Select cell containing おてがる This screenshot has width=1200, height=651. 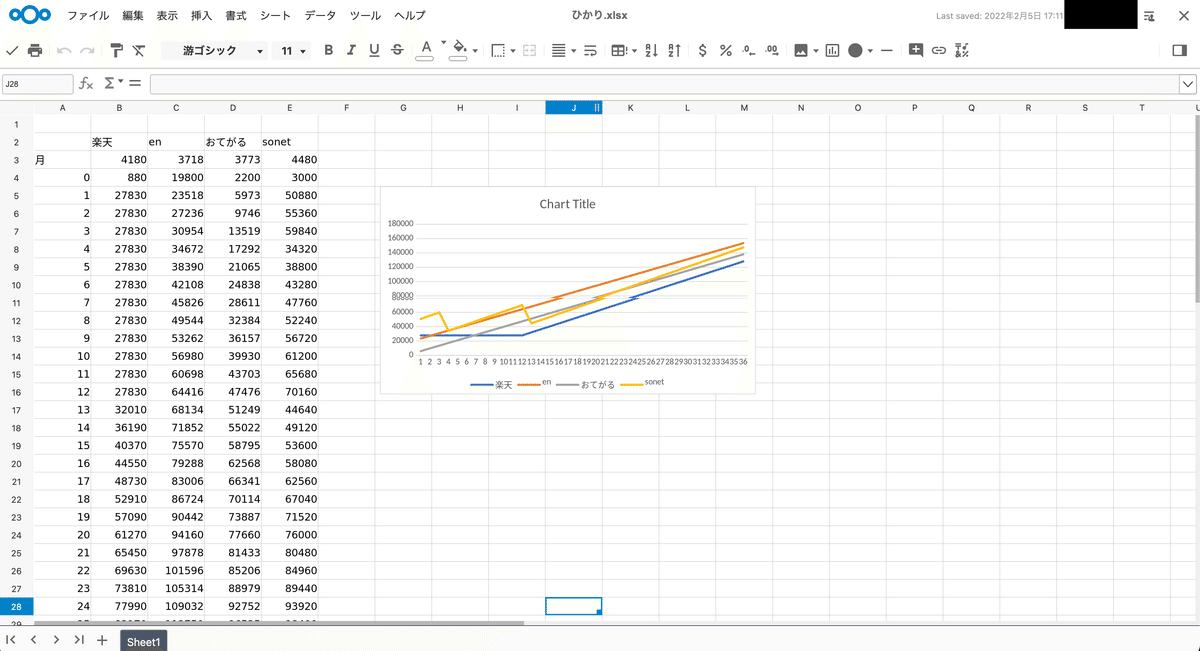[233, 142]
